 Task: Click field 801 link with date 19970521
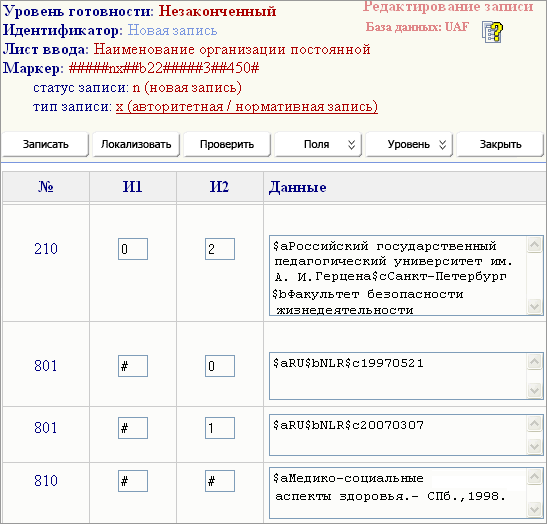tap(46, 366)
